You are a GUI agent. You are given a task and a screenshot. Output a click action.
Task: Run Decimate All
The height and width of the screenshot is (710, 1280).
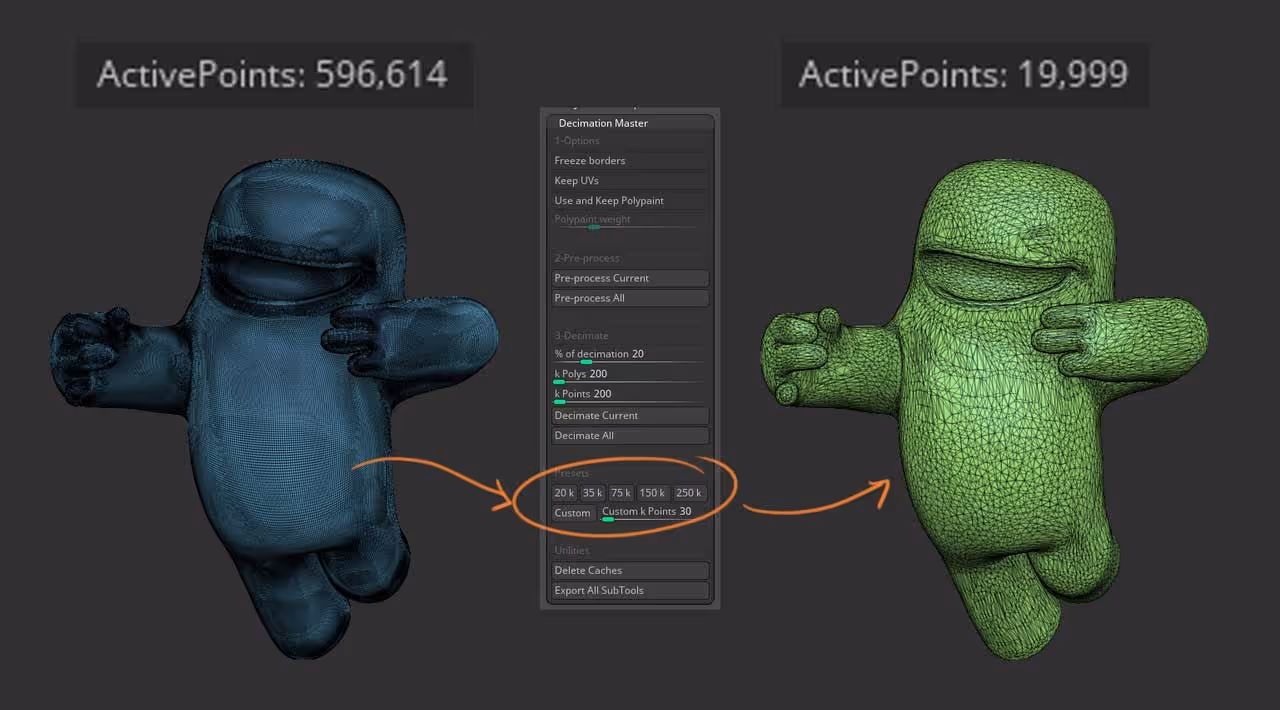630,436
